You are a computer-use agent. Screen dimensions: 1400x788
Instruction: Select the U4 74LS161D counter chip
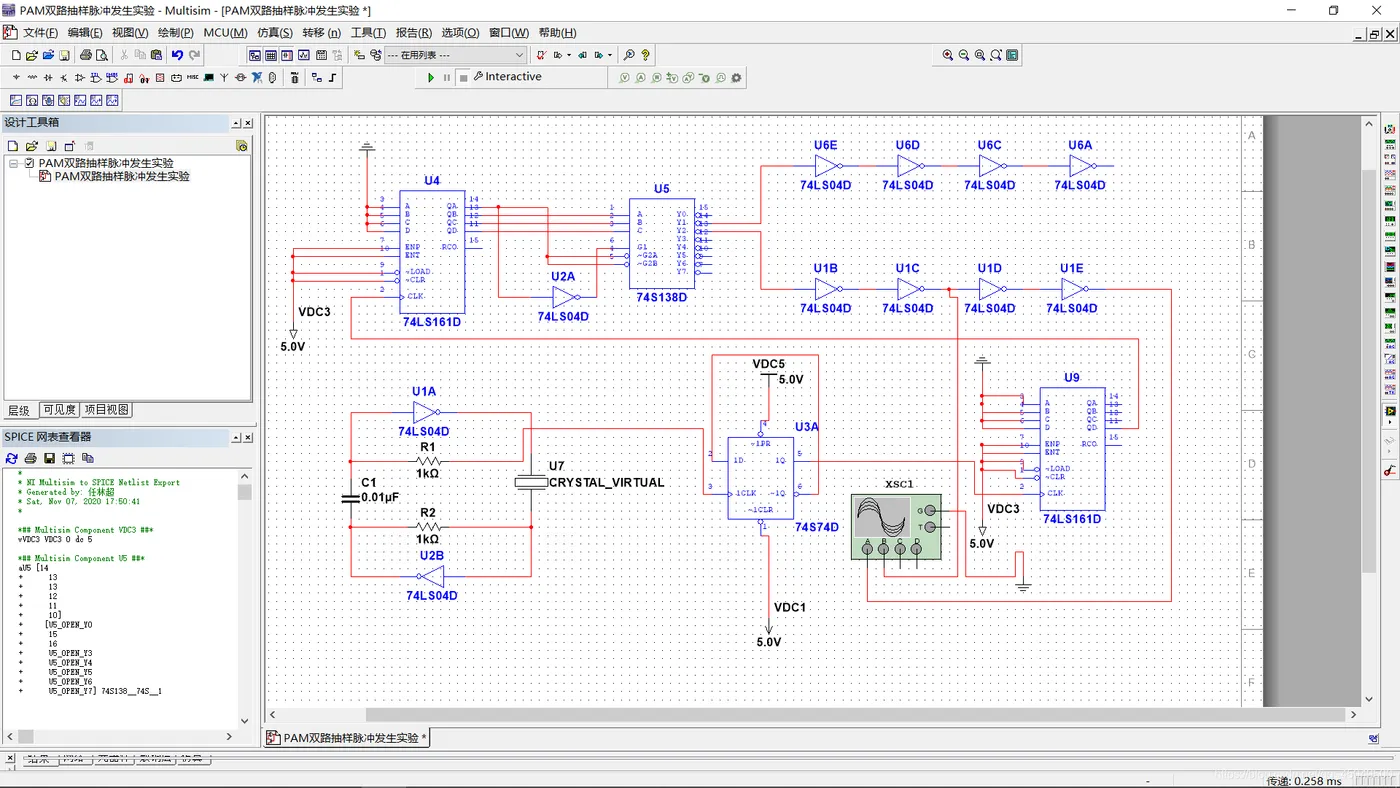432,252
